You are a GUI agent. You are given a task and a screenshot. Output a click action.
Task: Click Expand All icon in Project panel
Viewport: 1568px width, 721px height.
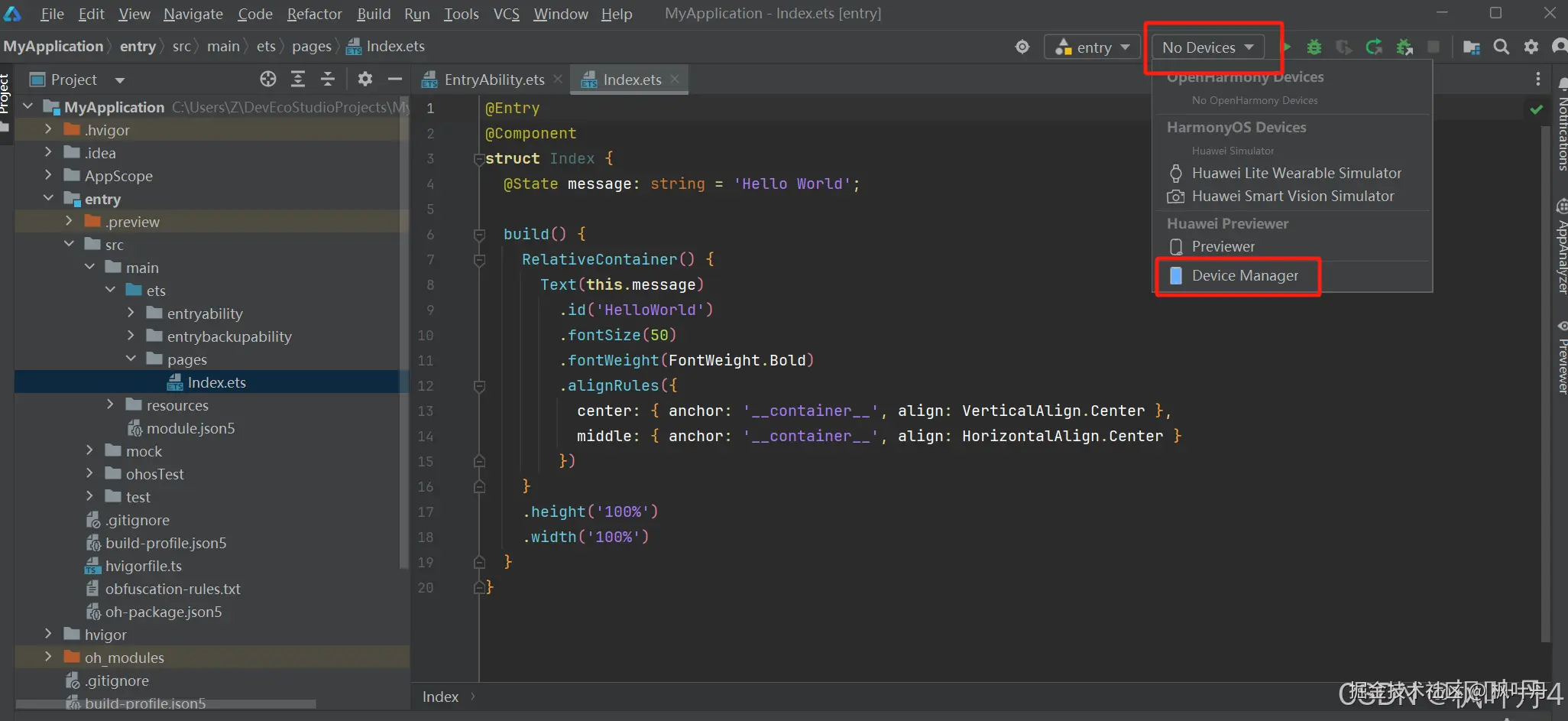pos(298,79)
